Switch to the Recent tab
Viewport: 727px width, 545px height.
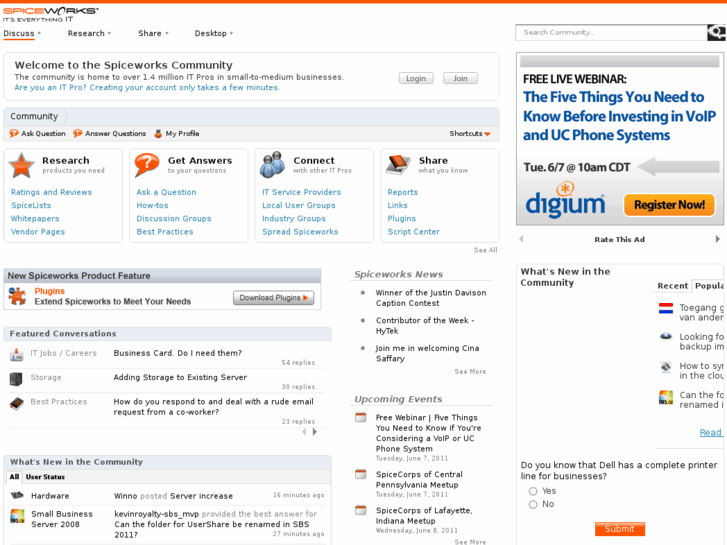click(672, 286)
